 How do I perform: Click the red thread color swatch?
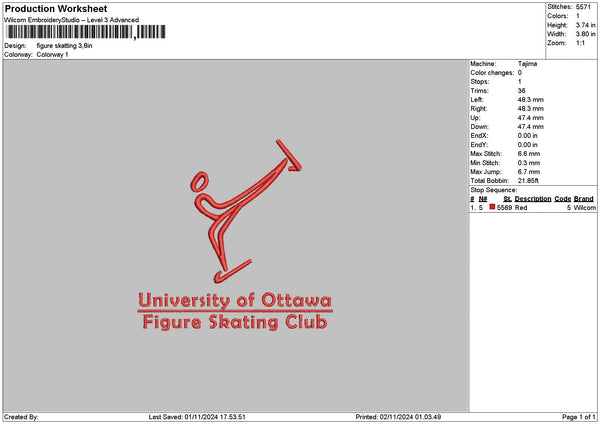coord(492,207)
